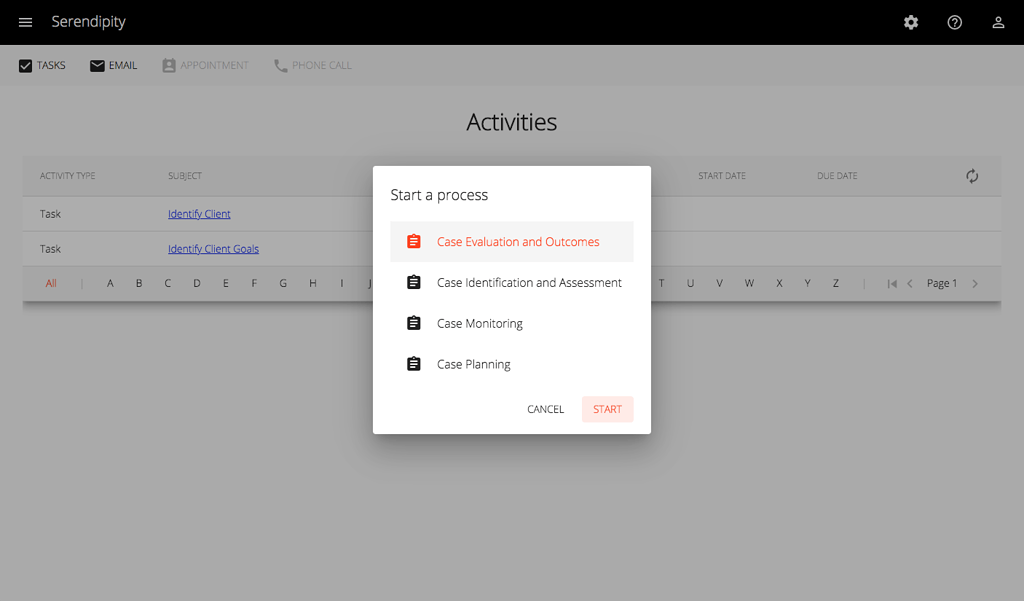Open the user account icon

point(998,21)
